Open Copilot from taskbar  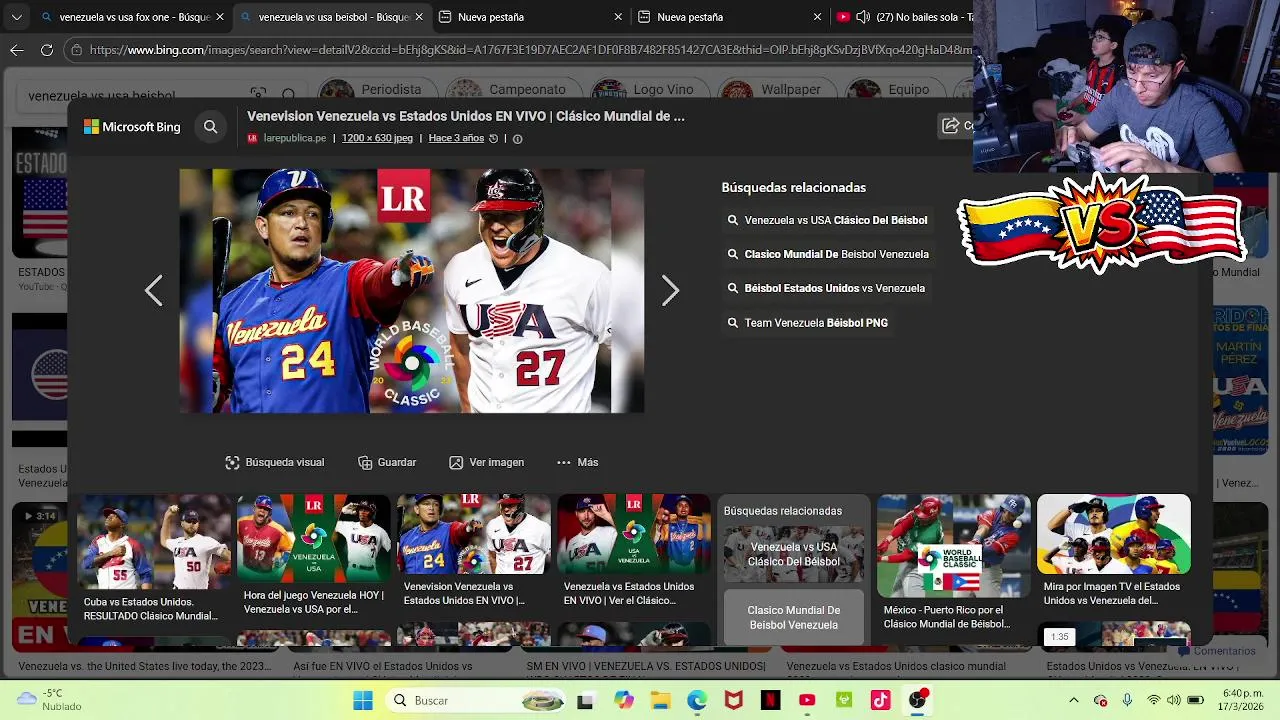pos(624,700)
